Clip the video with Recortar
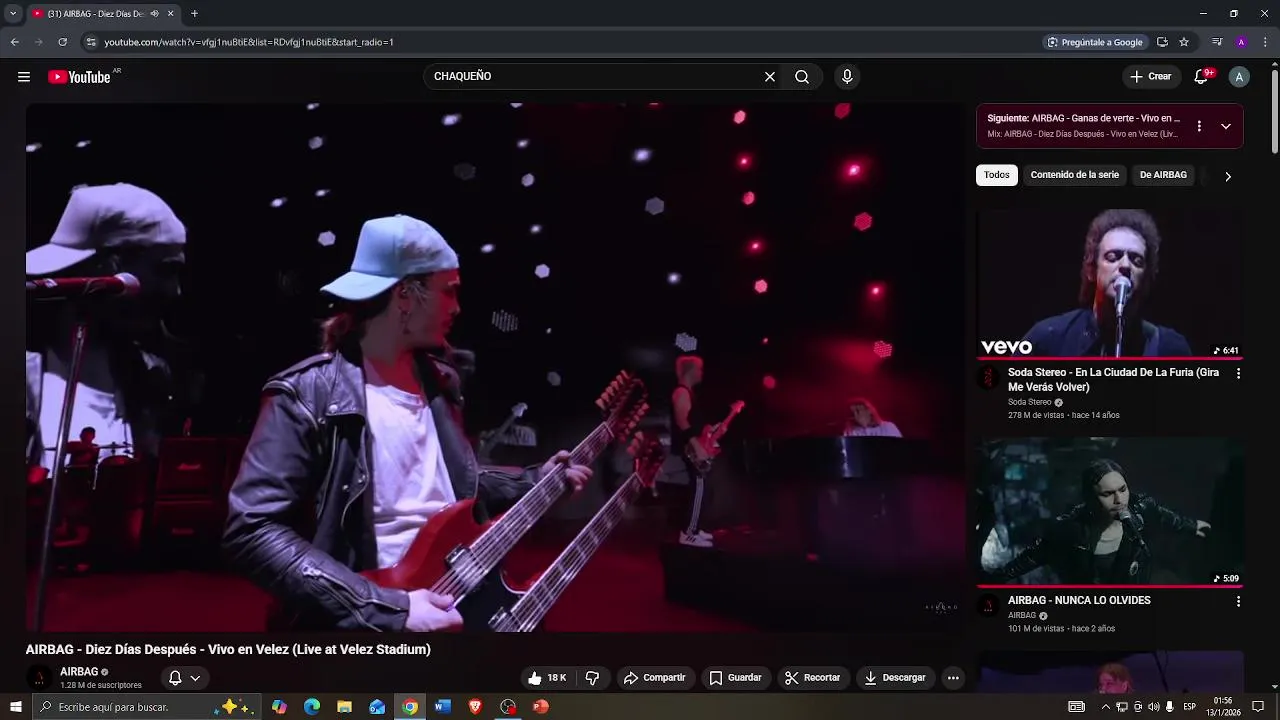Viewport: 1280px width, 720px height. pos(812,678)
